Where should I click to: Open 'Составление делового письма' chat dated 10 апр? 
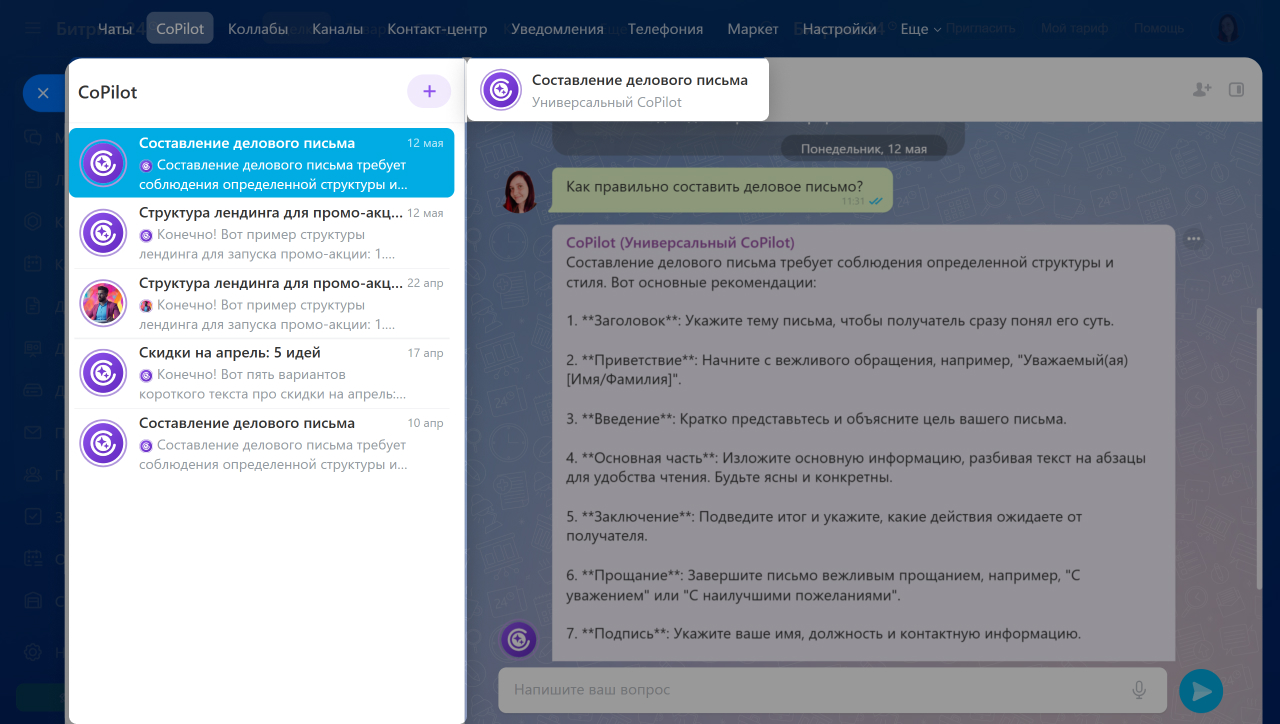pos(262,443)
